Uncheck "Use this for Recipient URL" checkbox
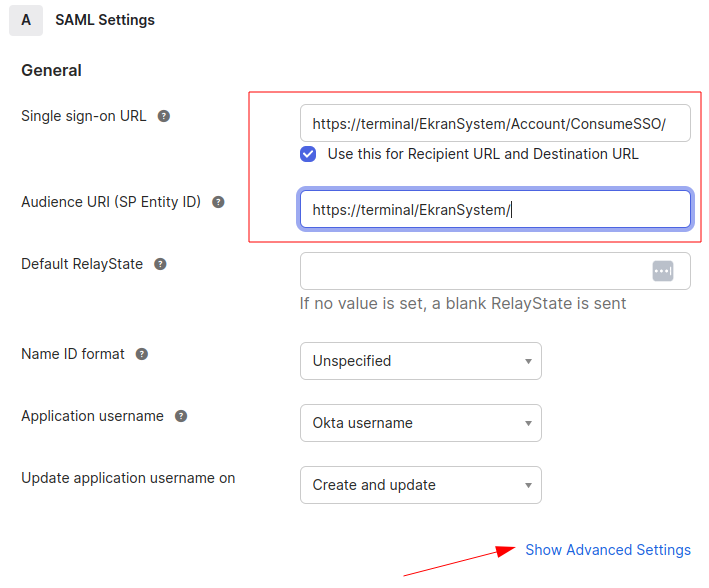The width and height of the screenshot is (709, 588). pos(308,154)
